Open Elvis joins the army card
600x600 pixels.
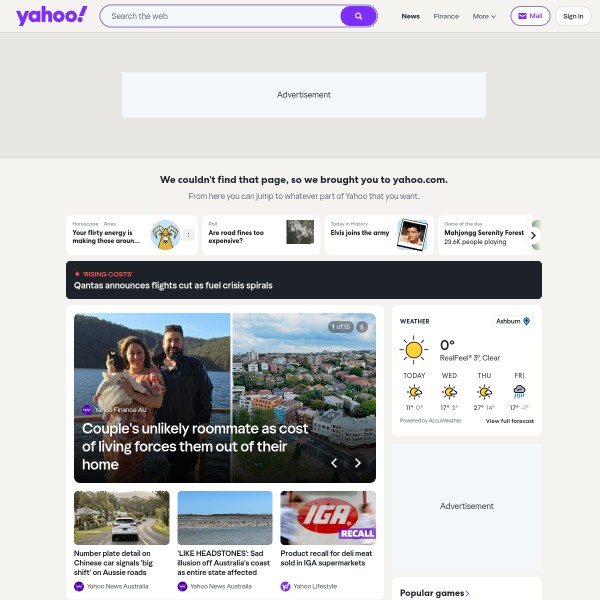click(379, 235)
